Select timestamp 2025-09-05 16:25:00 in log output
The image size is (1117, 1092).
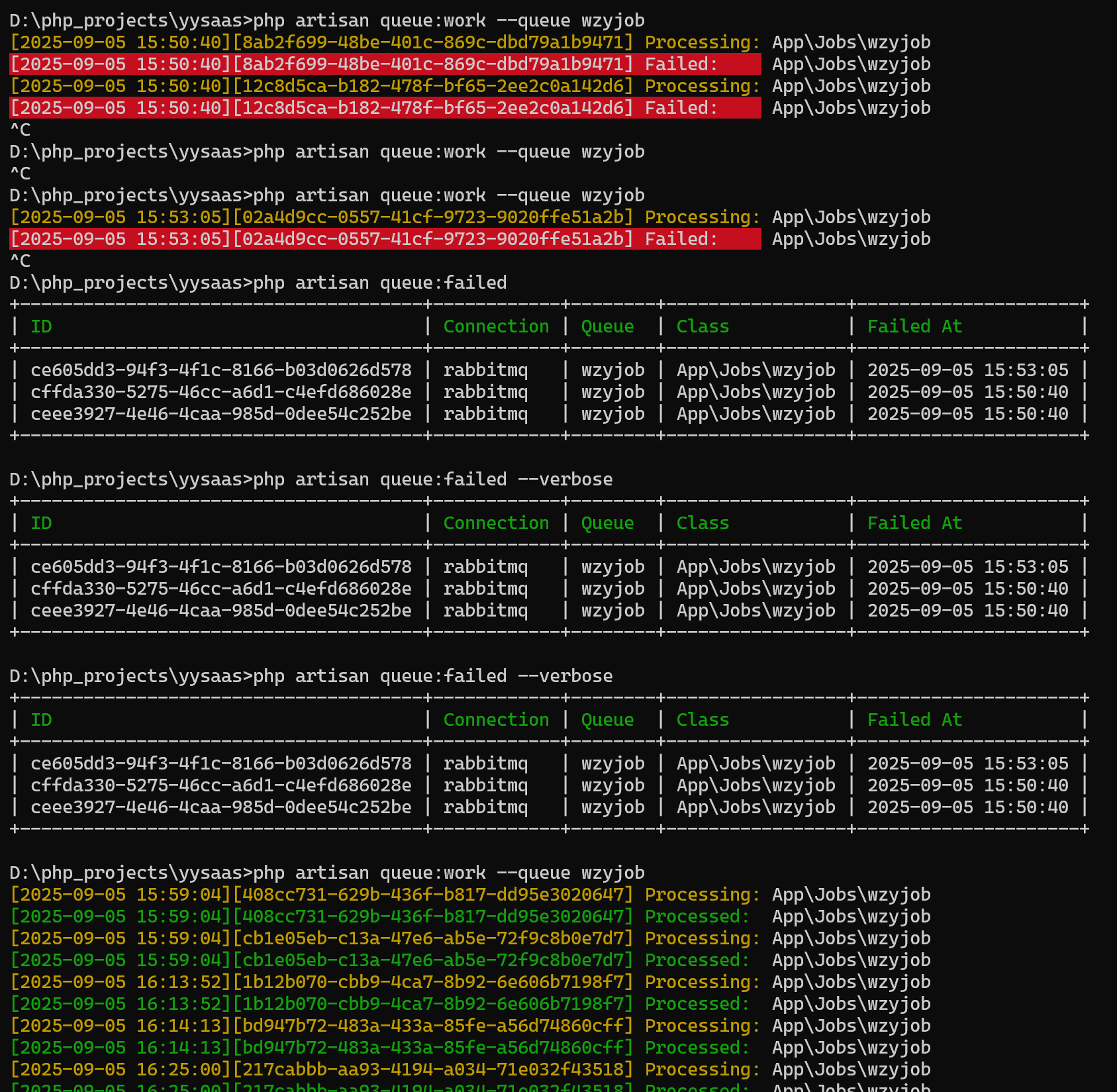coord(119,1069)
